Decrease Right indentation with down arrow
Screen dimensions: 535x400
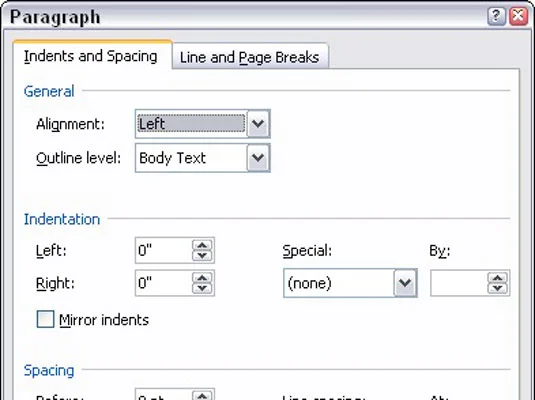202,288
